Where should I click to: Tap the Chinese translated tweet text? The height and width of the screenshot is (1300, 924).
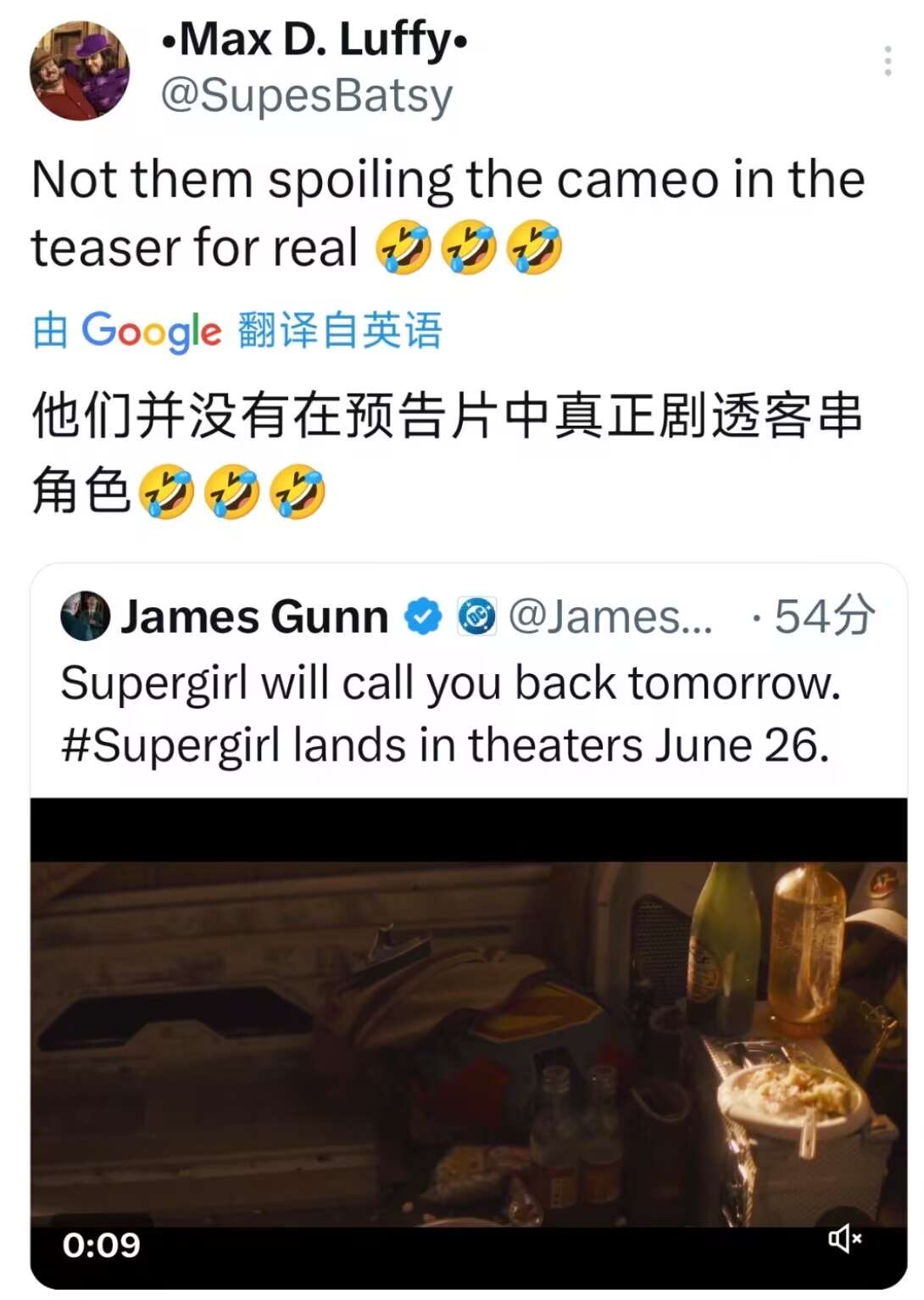[x=447, y=453]
